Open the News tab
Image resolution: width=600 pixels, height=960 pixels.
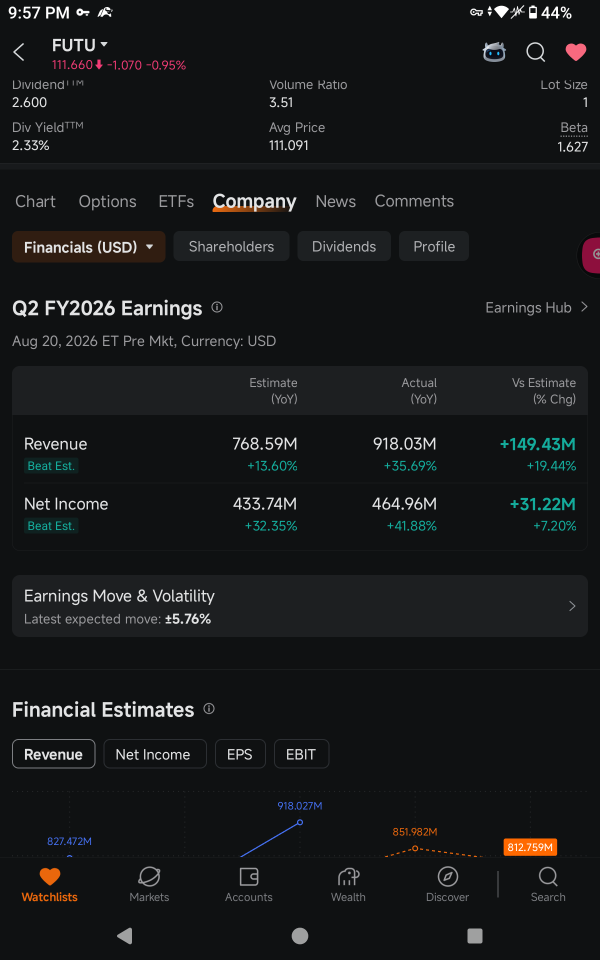coord(336,201)
